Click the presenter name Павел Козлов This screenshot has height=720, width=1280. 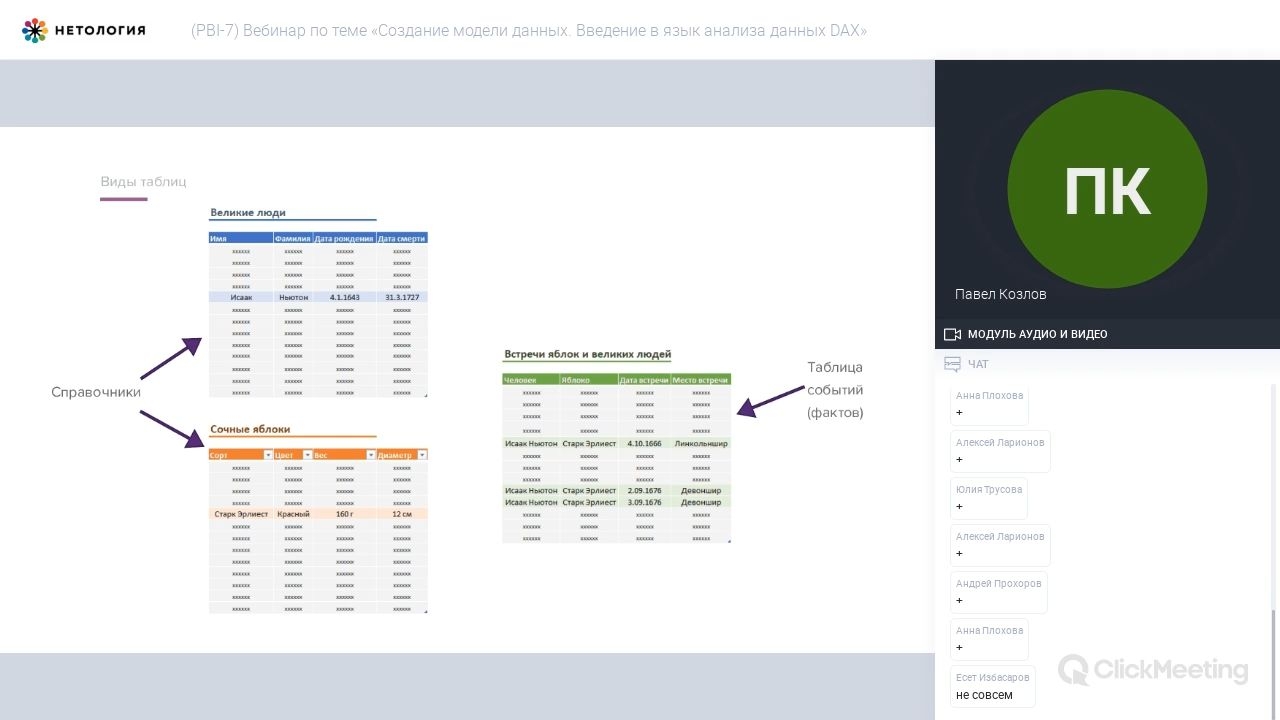tap(1001, 294)
